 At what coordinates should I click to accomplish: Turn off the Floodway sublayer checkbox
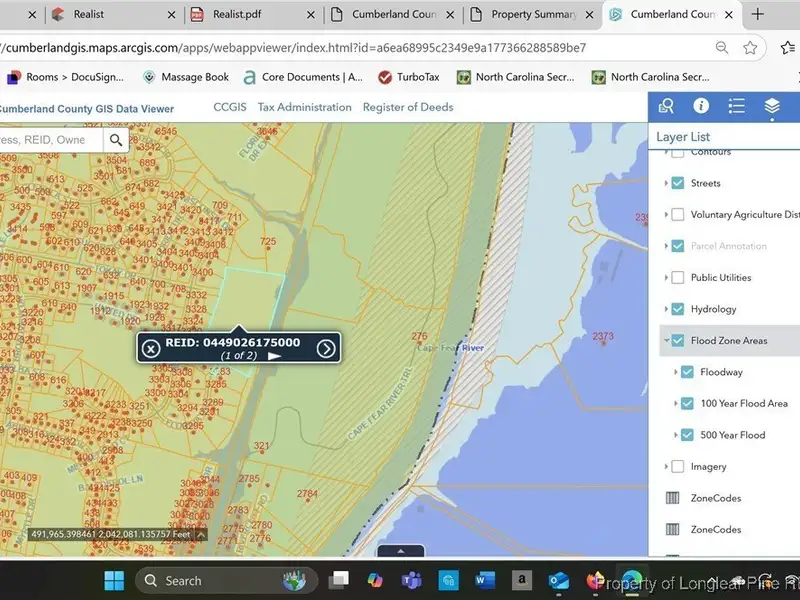click(x=687, y=372)
